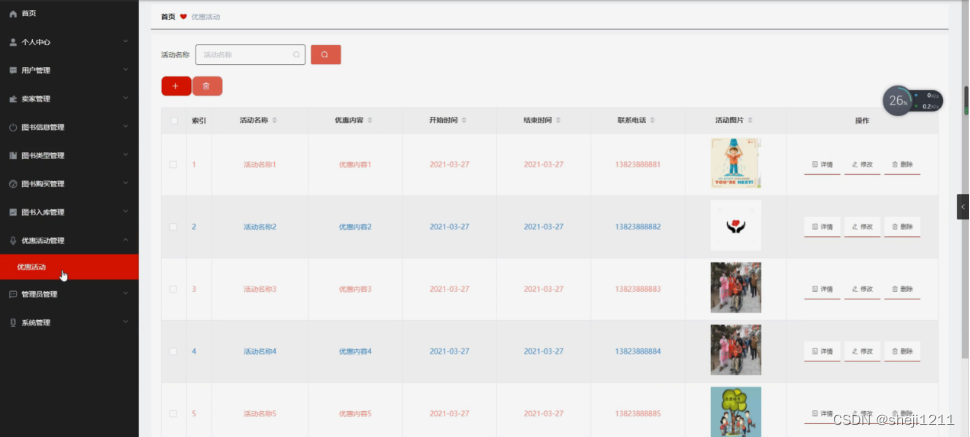Click the microphone icon beside 优惠活动管理
Image resolution: width=970 pixels, height=437 pixels.
[x=13, y=241]
